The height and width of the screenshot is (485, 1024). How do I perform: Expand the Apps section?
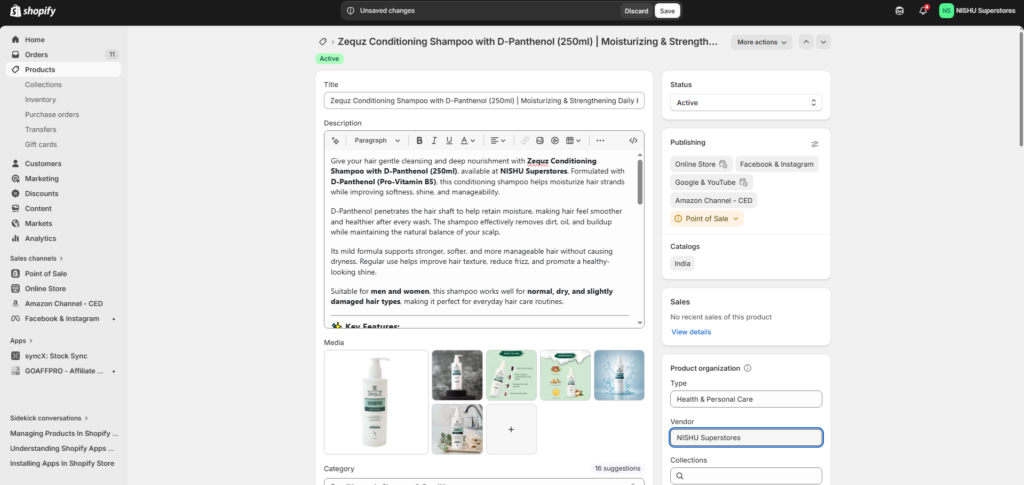coord(21,341)
